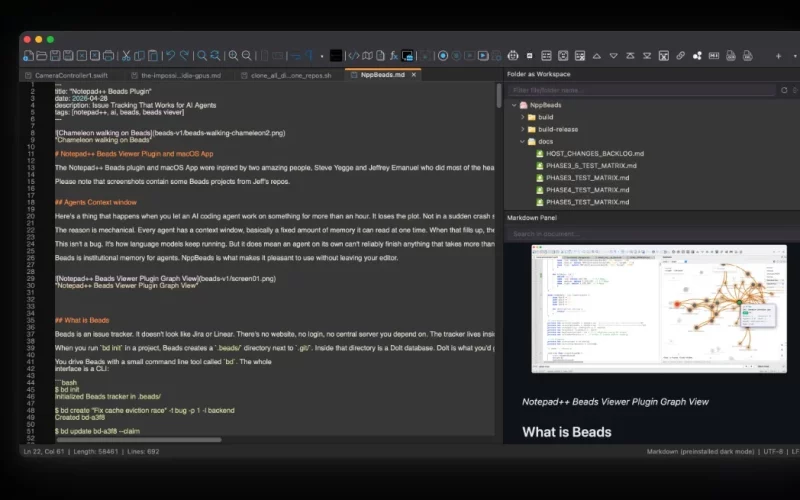This screenshot has width=800, height=500.
Task: Open PHASE3_5_TEST_MATRIX.md file
Action: (x=591, y=166)
